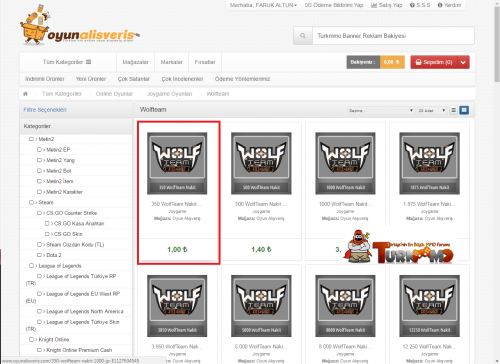Click the Joygame Oyunları breadcrumb link
500x364 pixels.
click(169, 94)
